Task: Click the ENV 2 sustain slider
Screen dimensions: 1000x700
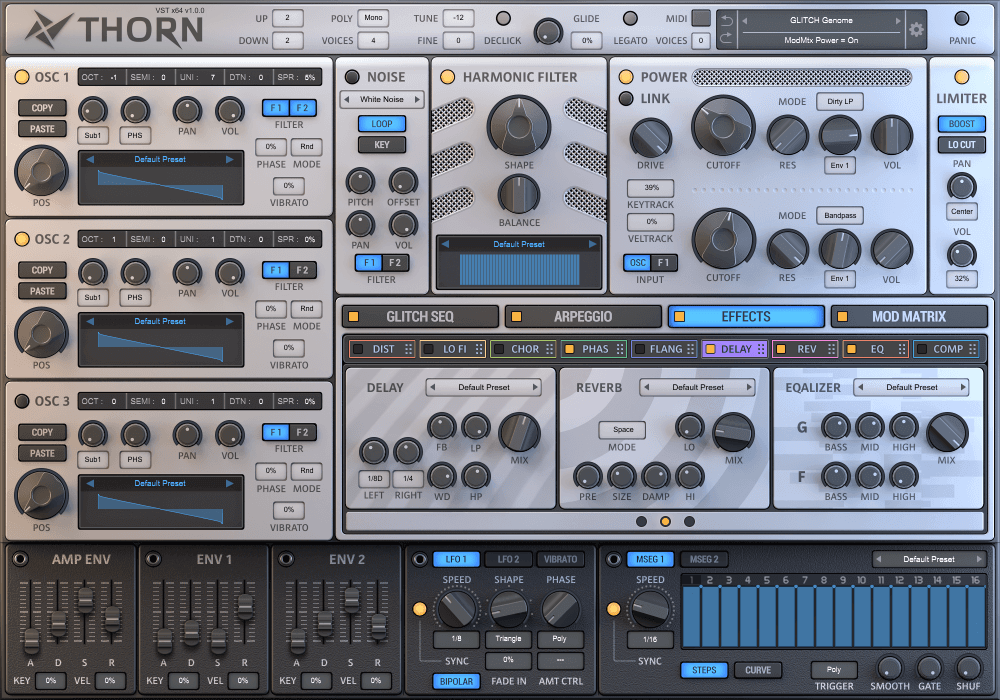Action: (x=351, y=599)
